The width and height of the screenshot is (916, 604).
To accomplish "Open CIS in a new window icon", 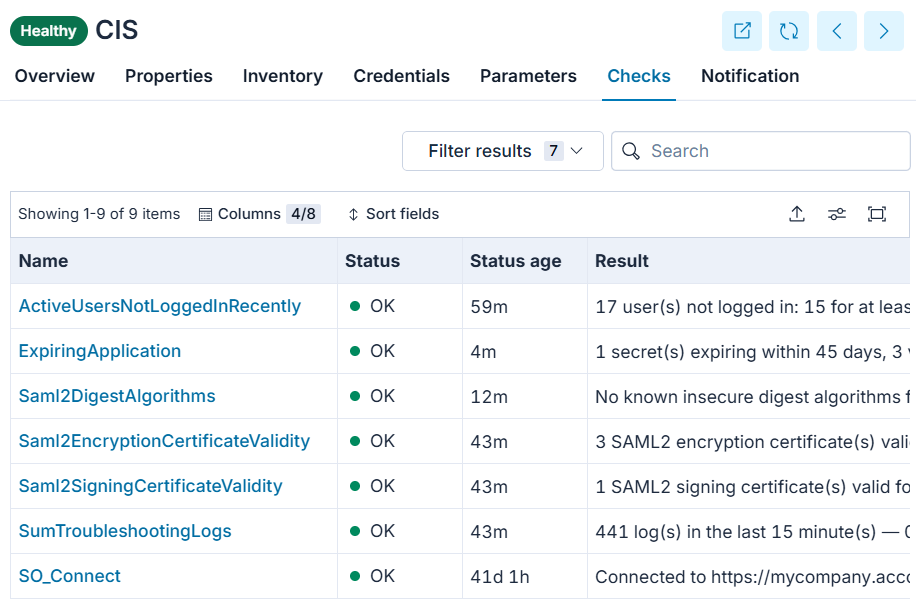I will [742, 31].
